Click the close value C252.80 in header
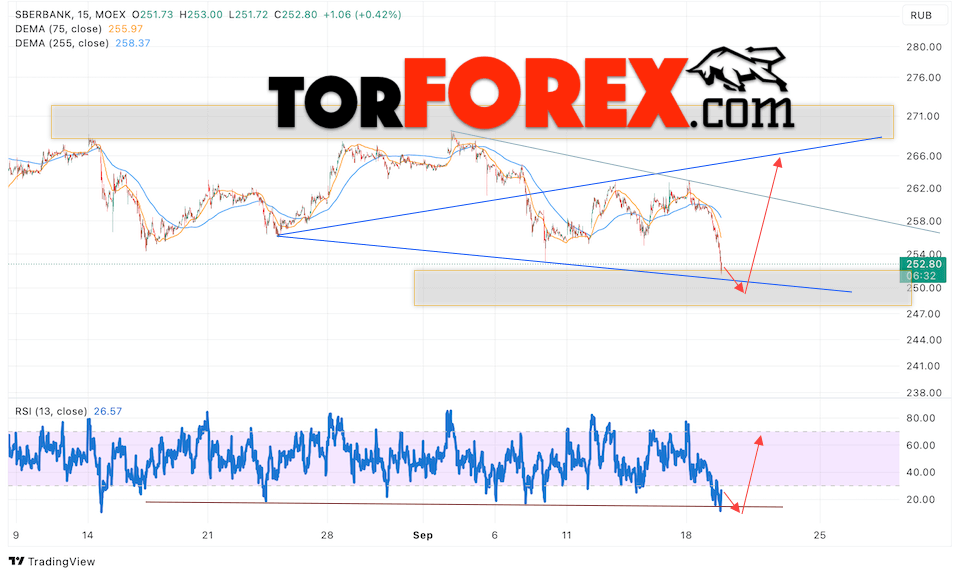The height and width of the screenshot is (576, 960). point(296,14)
